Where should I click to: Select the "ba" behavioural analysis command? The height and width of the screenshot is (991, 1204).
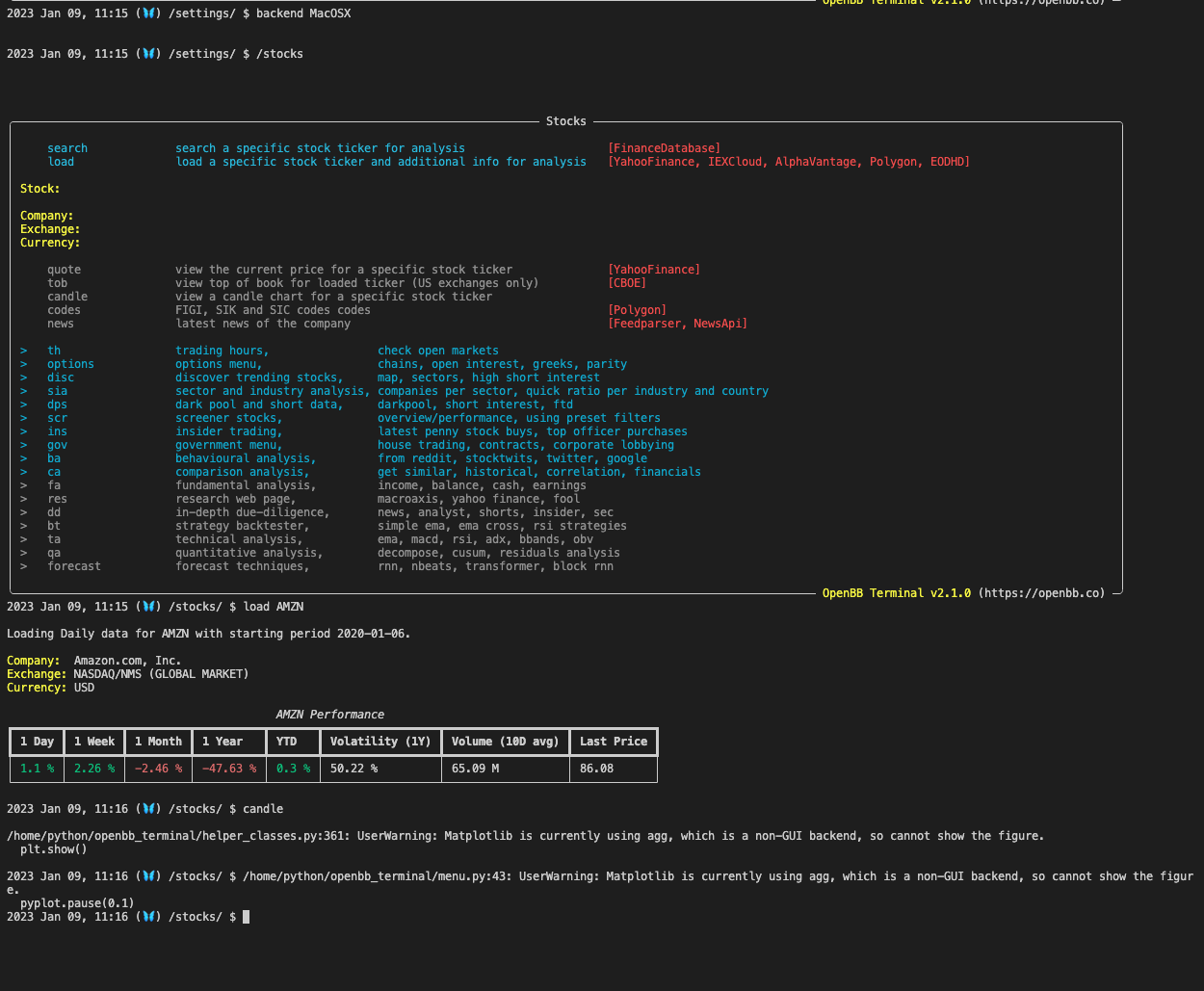pyautogui.click(x=54, y=458)
